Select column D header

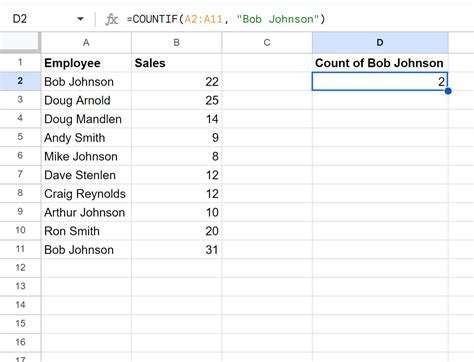pos(380,43)
